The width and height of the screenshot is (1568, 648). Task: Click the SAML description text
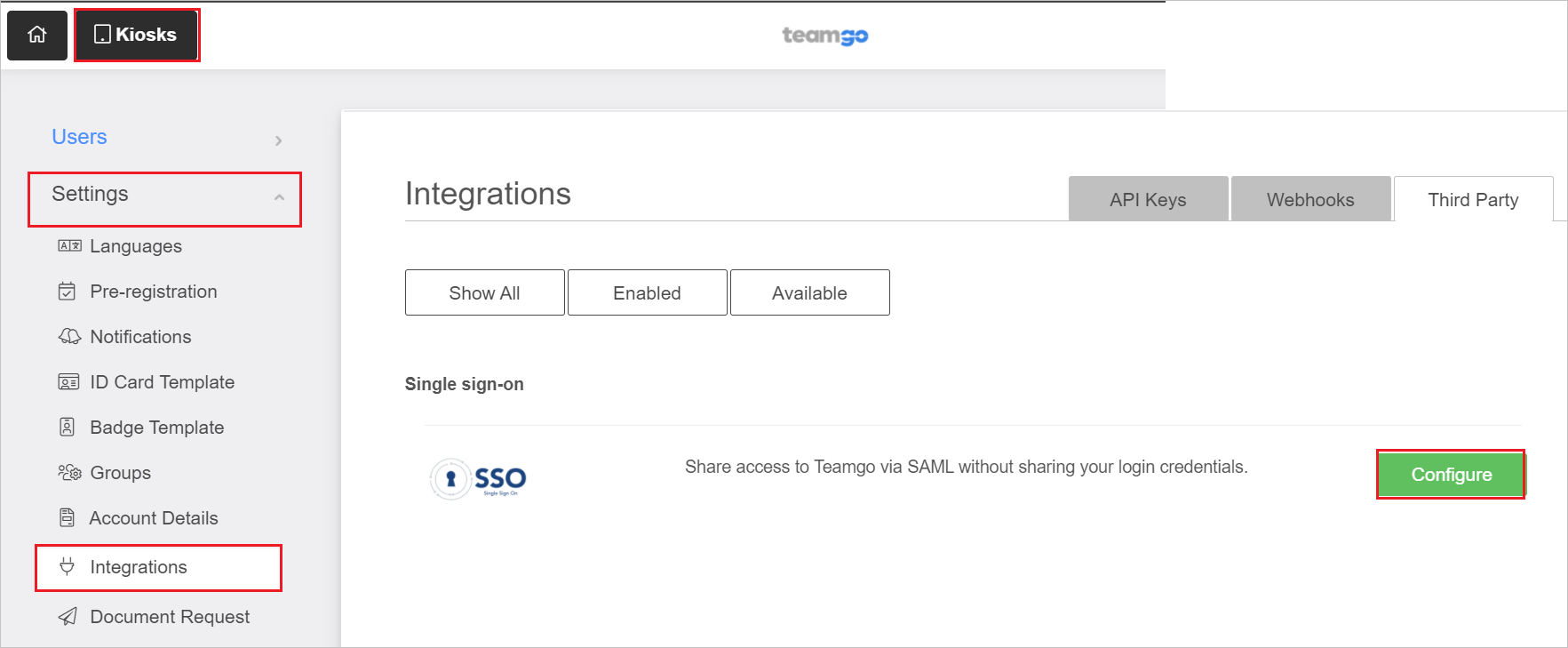pyautogui.click(x=966, y=467)
